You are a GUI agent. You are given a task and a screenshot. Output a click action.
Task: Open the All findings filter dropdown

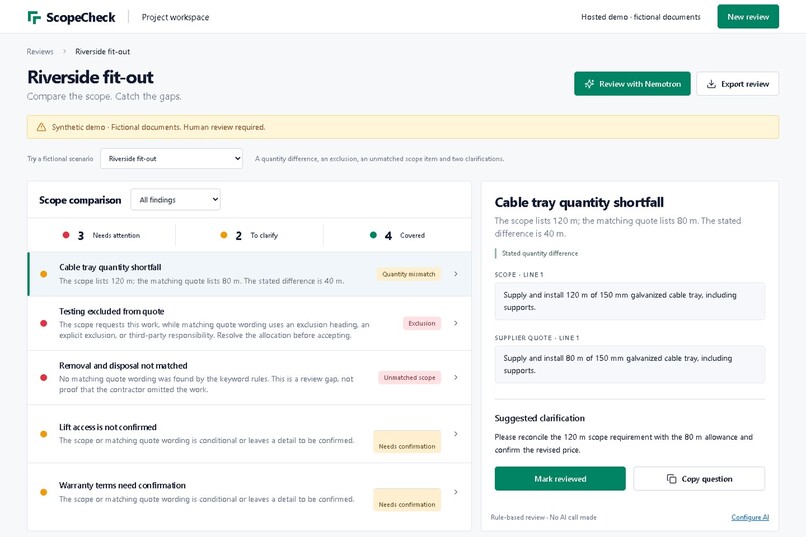coord(175,199)
